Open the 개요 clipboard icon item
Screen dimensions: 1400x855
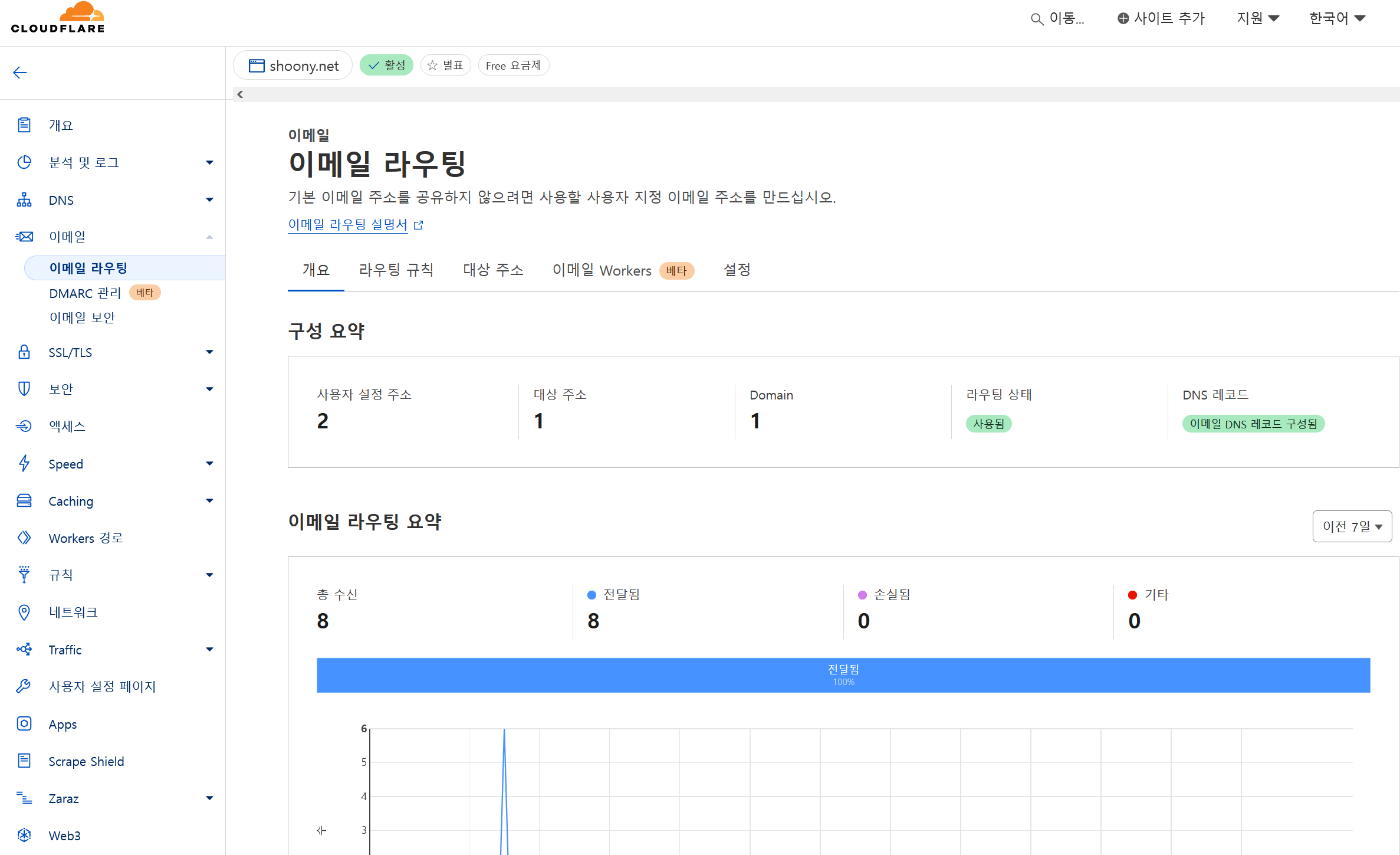coord(24,125)
